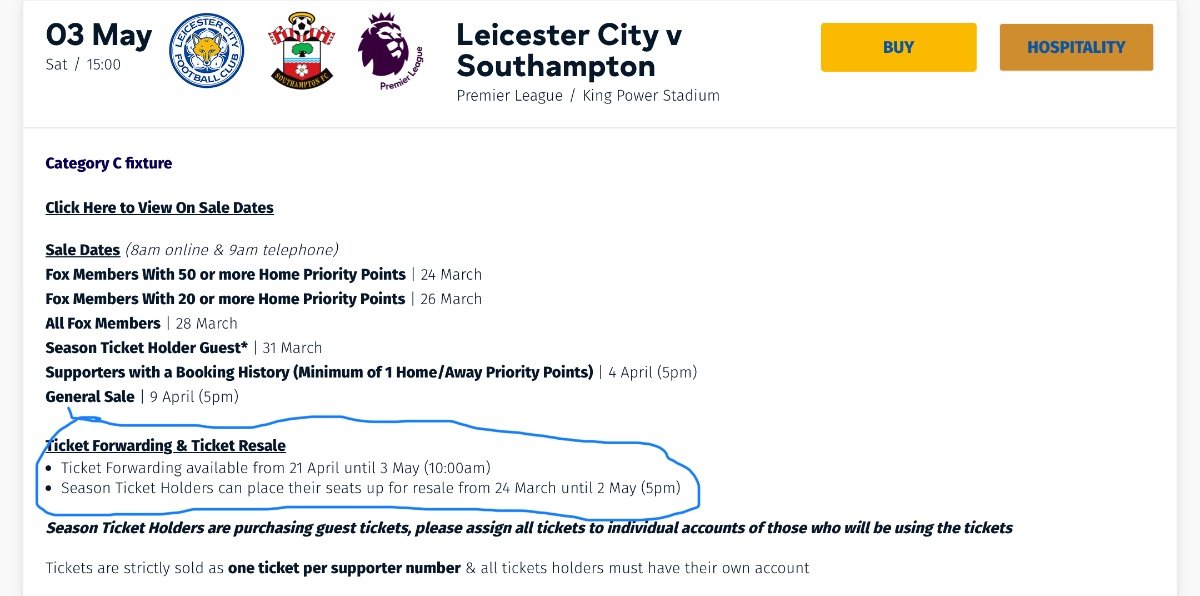
Task: Click the Category C fixture label
Action: (x=108, y=163)
